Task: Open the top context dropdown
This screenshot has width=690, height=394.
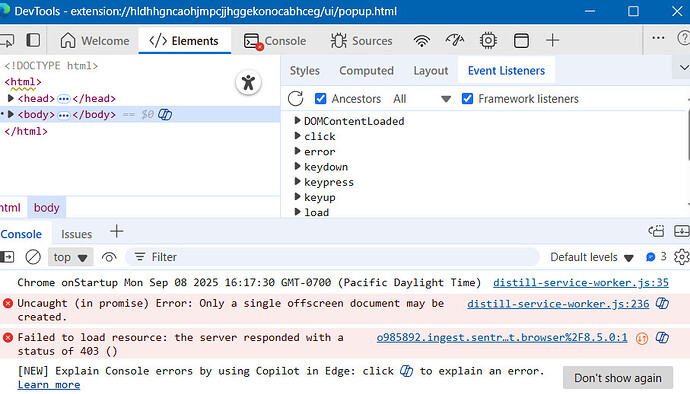Action: pyautogui.click(x=70, y=257)
